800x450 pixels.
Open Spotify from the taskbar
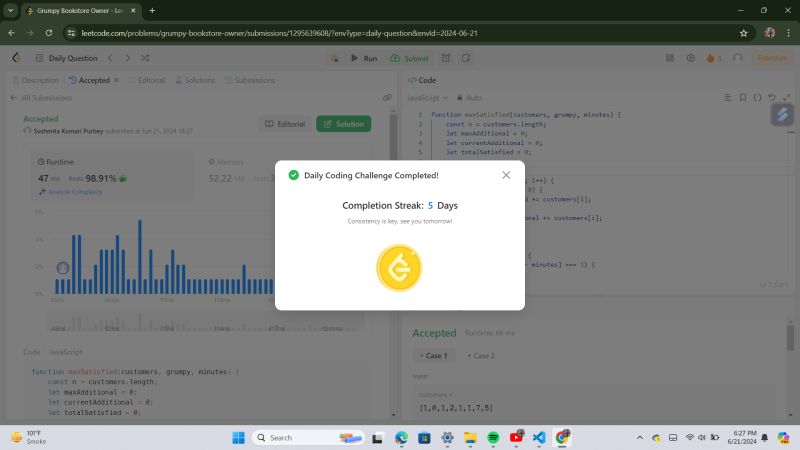493,438
